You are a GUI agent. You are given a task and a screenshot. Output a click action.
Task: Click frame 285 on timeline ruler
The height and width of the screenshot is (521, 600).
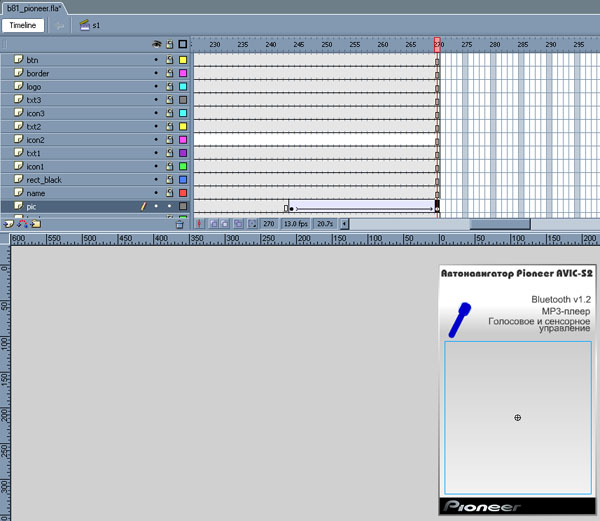523,44
